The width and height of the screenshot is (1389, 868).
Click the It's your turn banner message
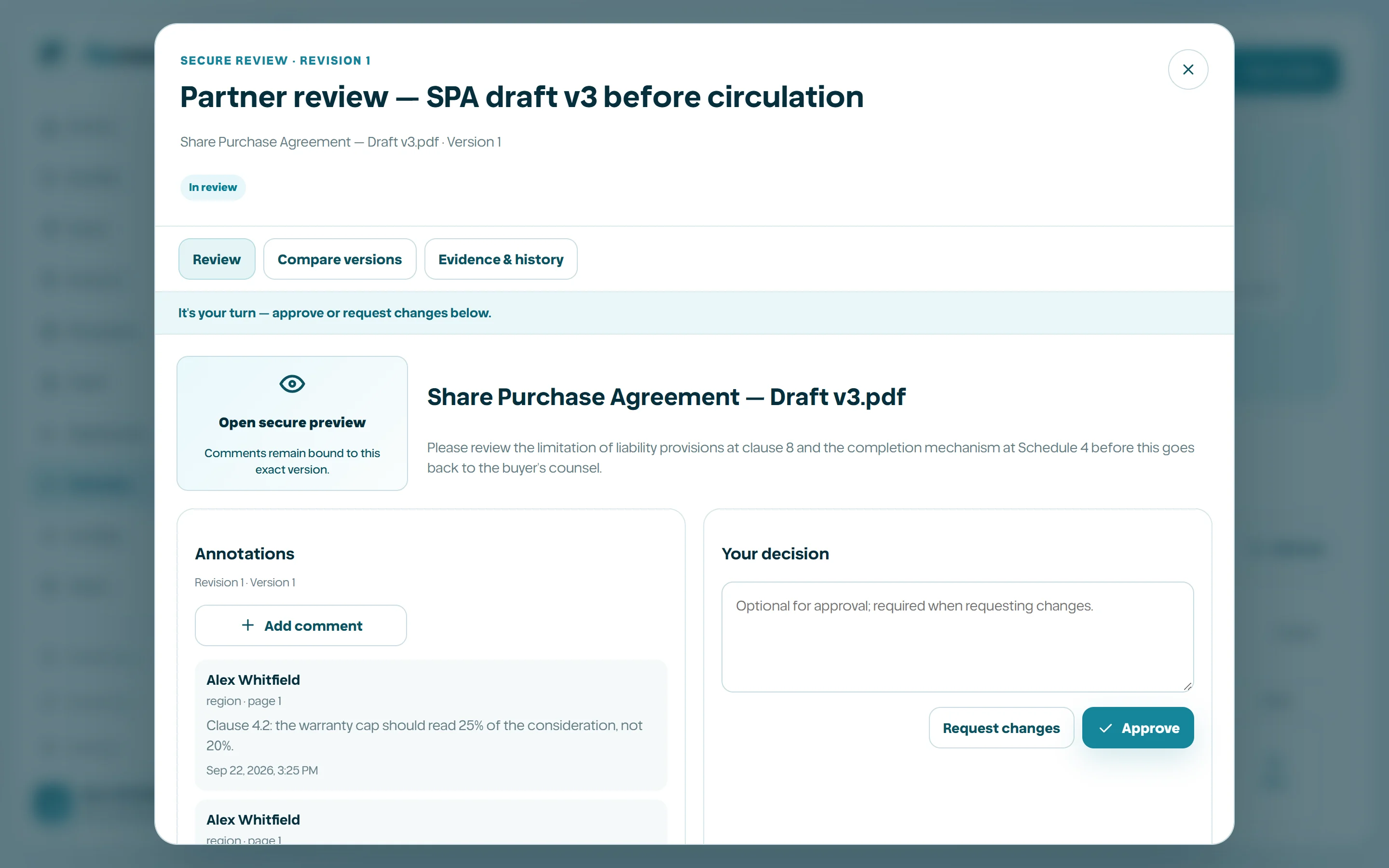point(335,313)
